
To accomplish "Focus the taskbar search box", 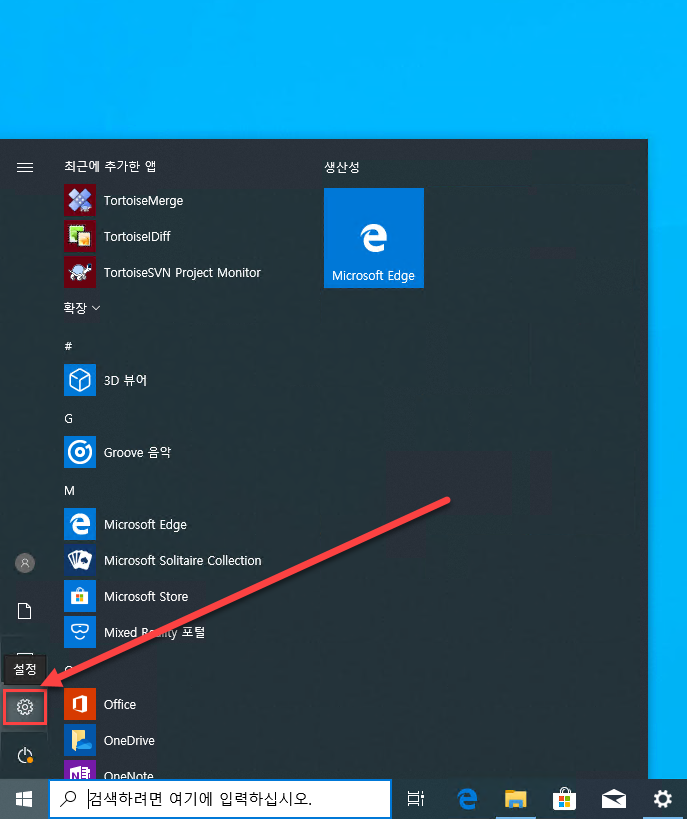I will point(220,799).
